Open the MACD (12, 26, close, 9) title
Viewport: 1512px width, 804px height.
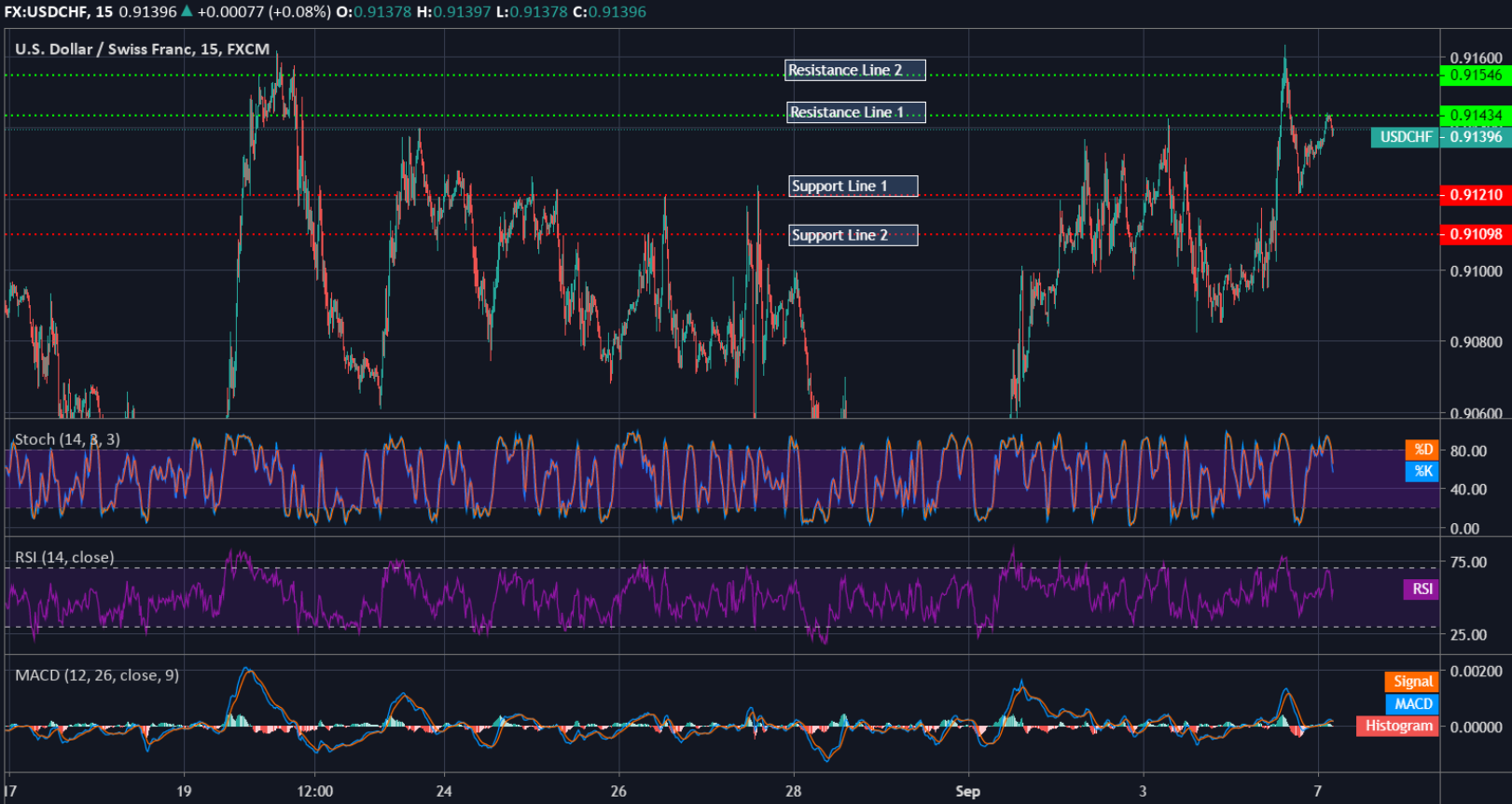(97, 675)
